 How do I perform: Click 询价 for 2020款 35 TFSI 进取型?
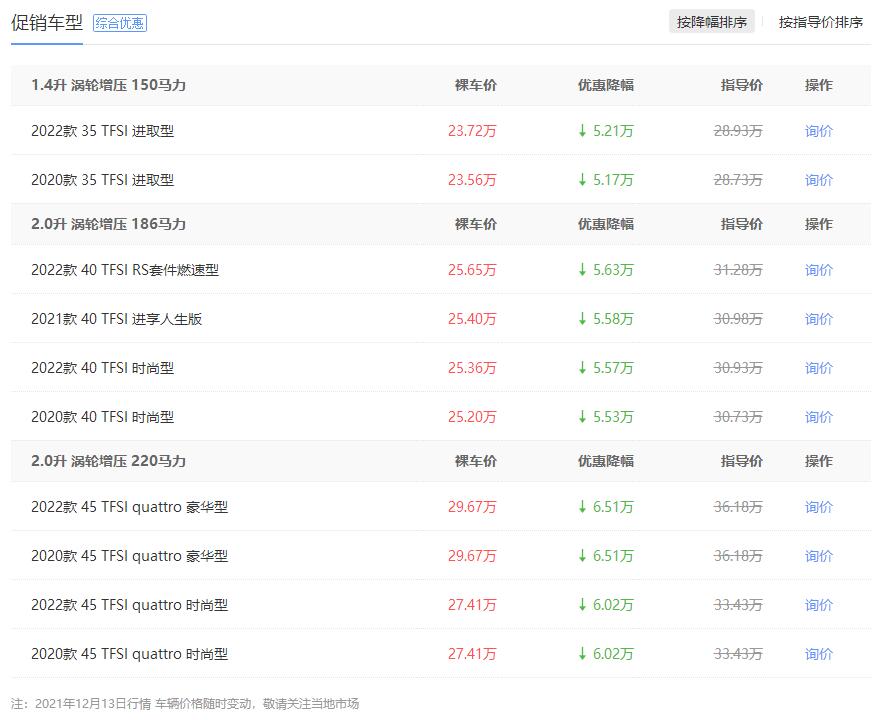click(819, 180)
